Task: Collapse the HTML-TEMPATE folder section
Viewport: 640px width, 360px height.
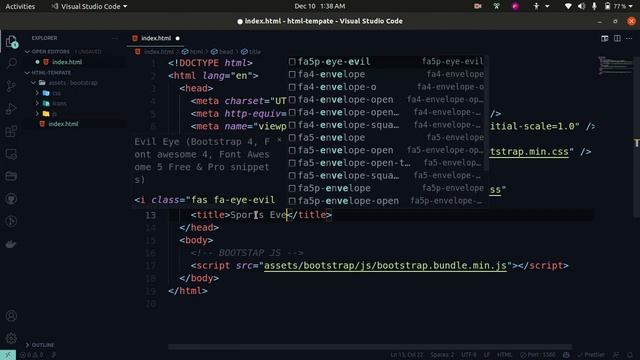Action: point(27,73)
